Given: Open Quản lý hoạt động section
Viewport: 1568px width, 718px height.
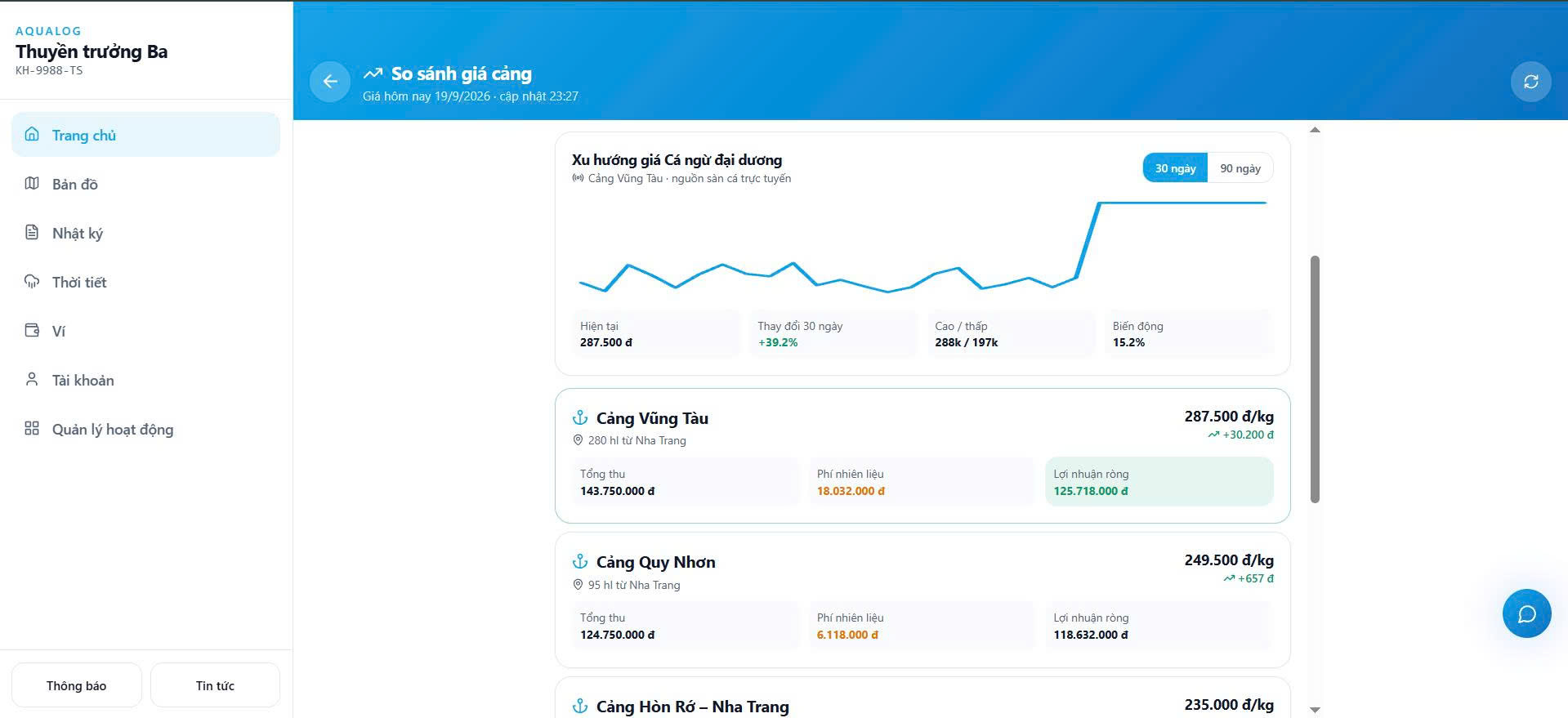Looking at the screenshot, I should point(145,429).
